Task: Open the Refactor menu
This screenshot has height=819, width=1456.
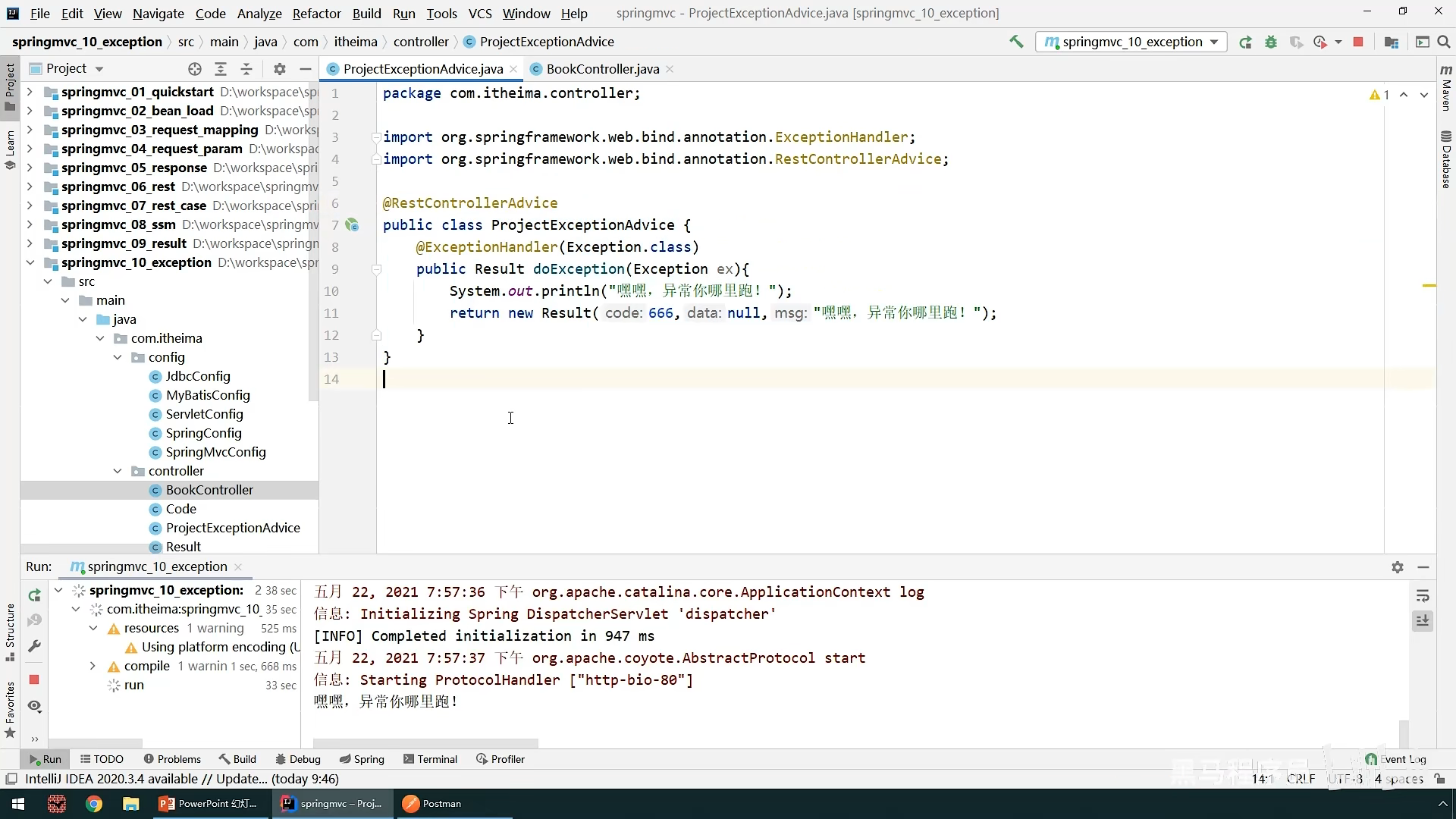Action: [316, 14]
